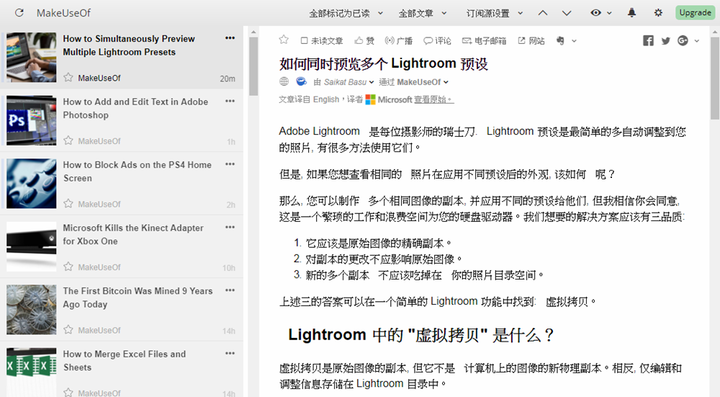Image resolution: width=720 pixels, height=397 pixels.
Task: Open the 订阅源设置 feed settings menu
Action: [x=495, y=13]
